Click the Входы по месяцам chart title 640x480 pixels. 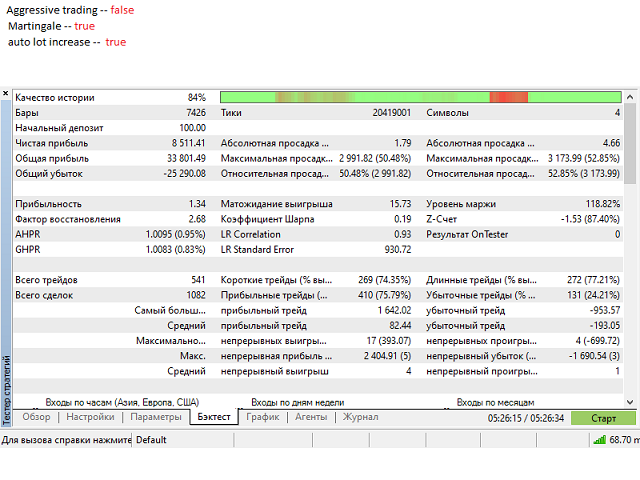495,402
